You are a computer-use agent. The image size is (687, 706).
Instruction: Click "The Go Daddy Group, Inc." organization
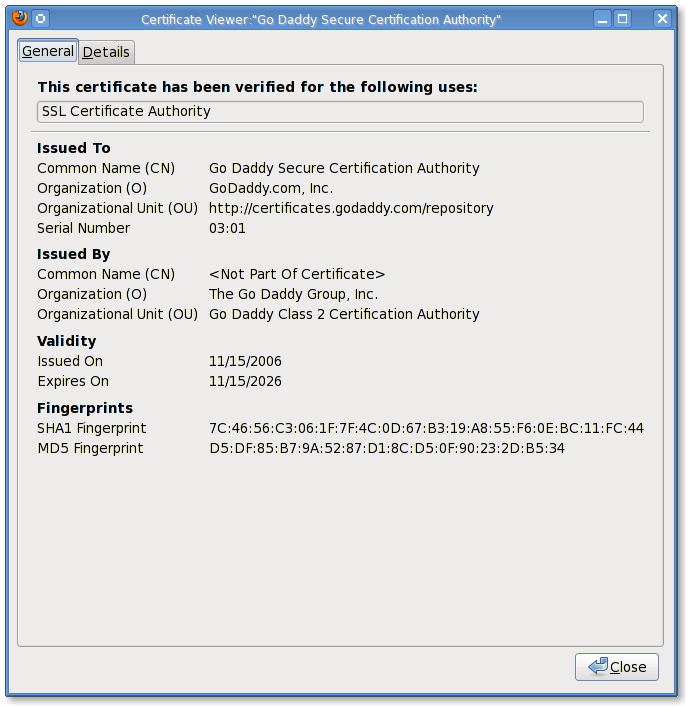(293, 294)
